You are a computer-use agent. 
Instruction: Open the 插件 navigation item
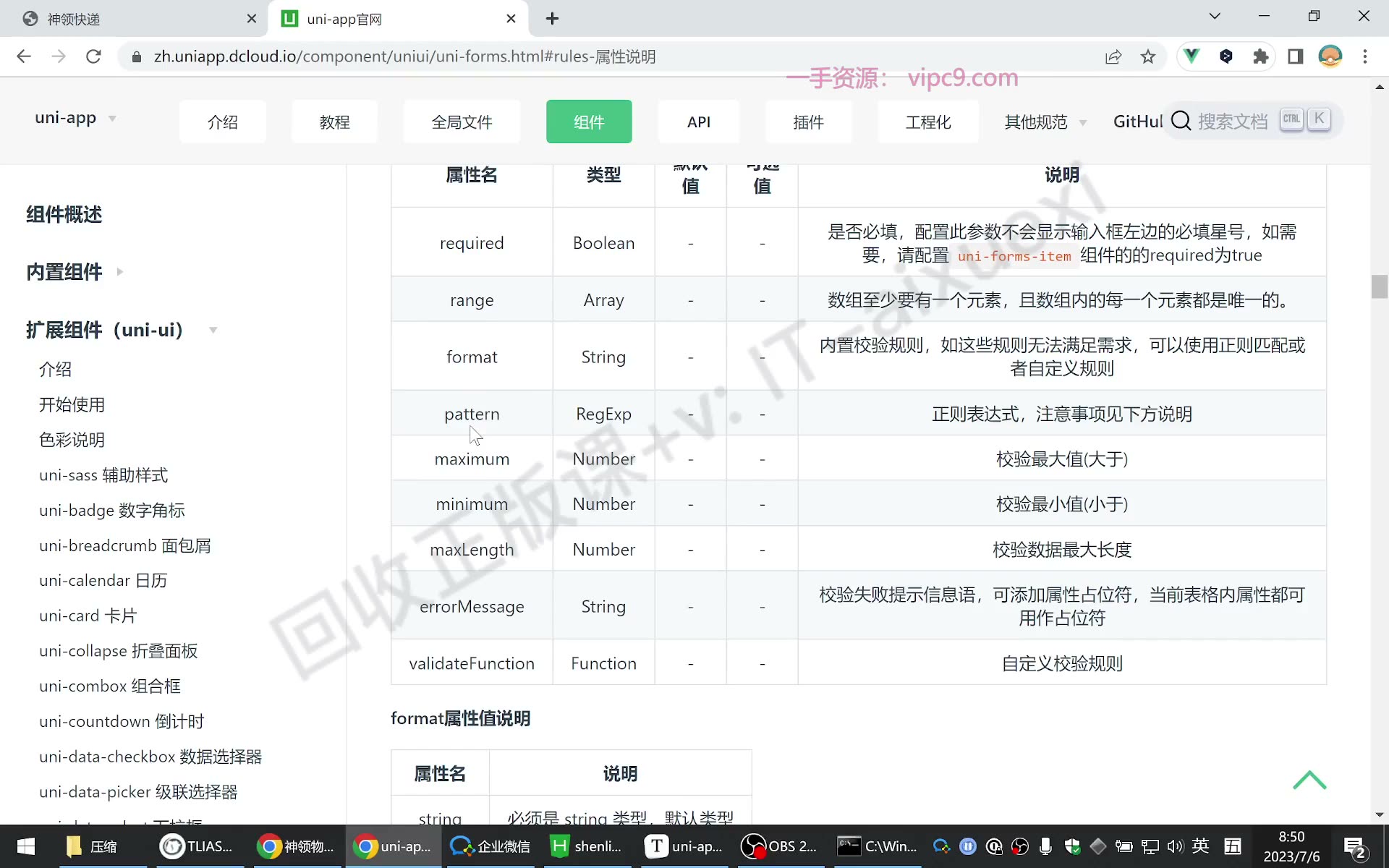point(808,122)
